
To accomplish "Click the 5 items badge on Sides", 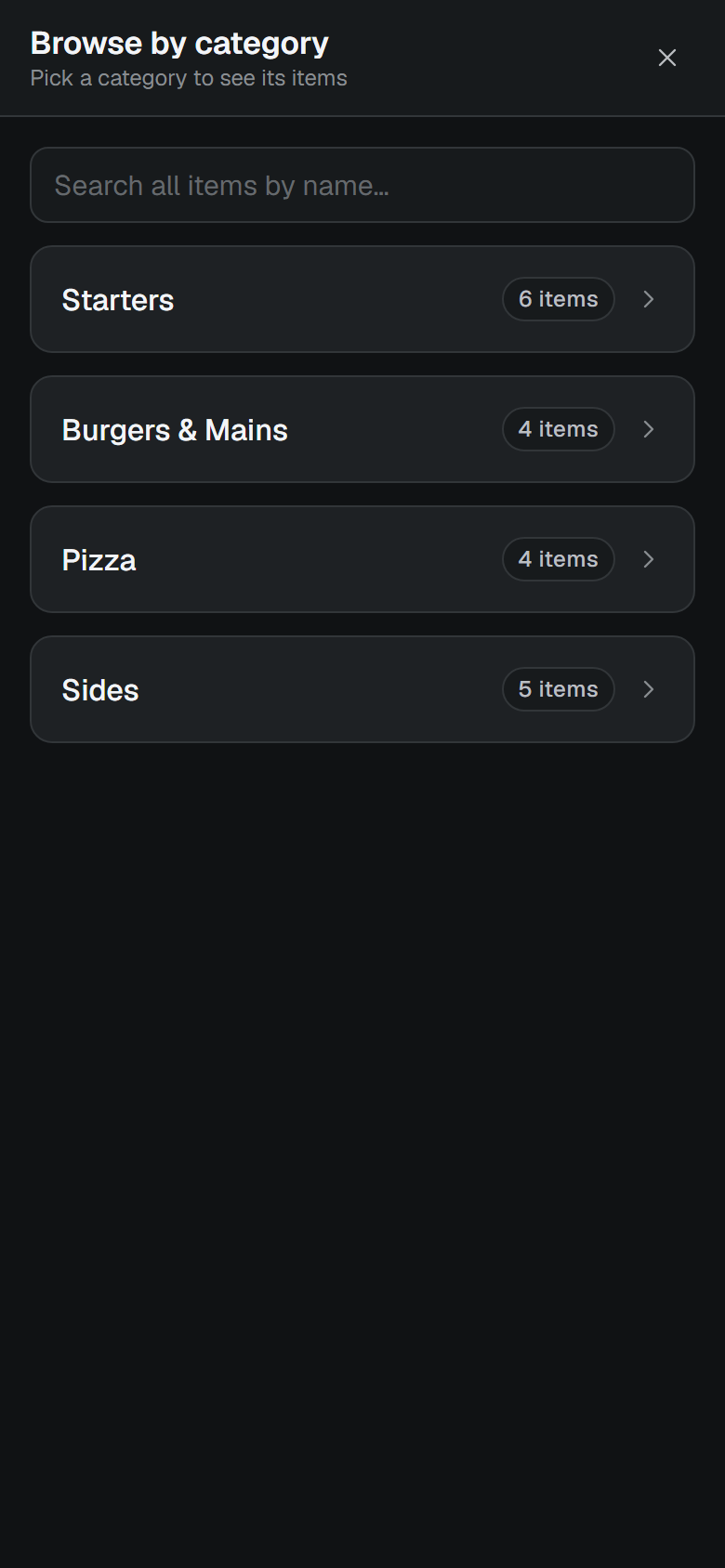I will pyautogui.click(x=559, y=689).
